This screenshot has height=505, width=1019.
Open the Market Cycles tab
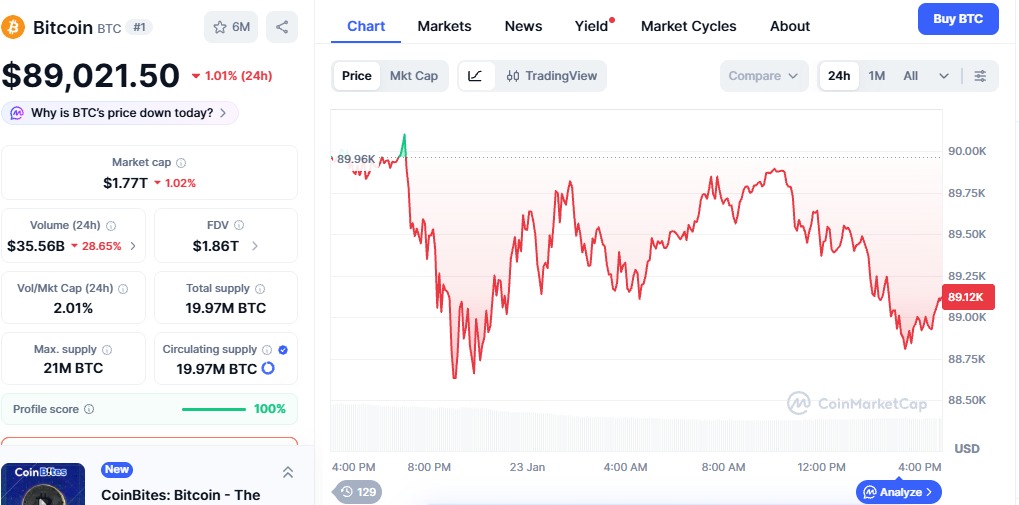[688, 26]
